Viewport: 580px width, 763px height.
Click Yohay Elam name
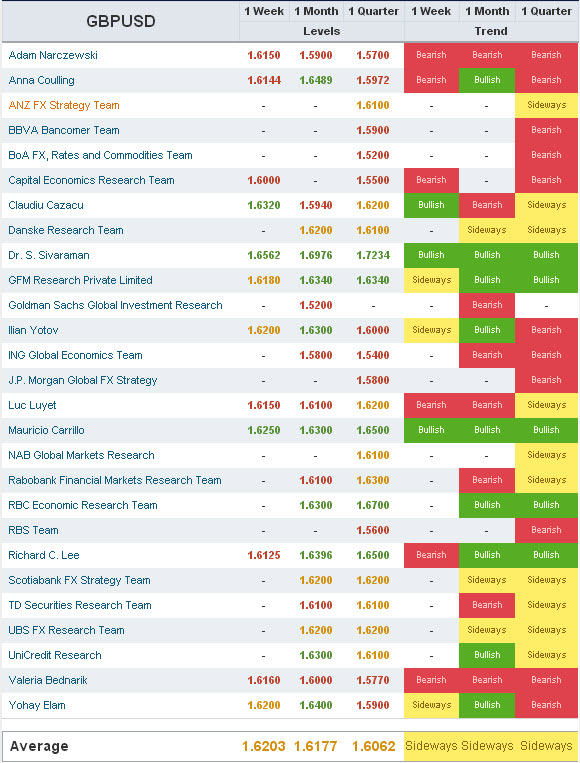click(x=37, y=705)
